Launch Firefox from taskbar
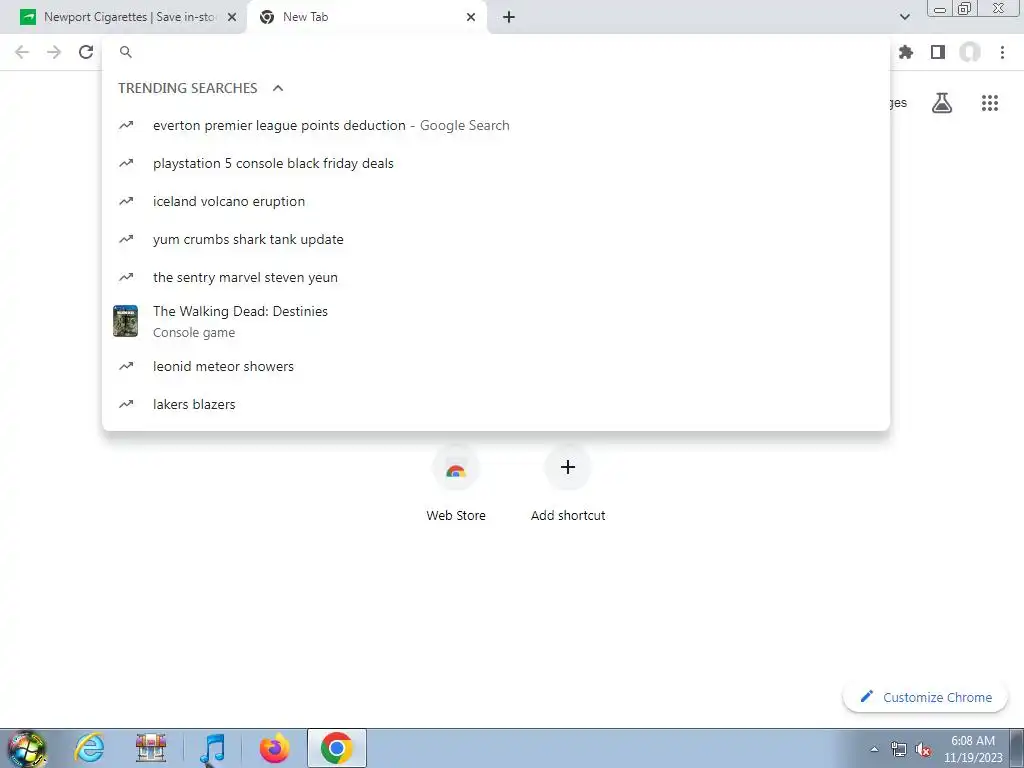The image size is (1024, 768). tap(274, 748)
